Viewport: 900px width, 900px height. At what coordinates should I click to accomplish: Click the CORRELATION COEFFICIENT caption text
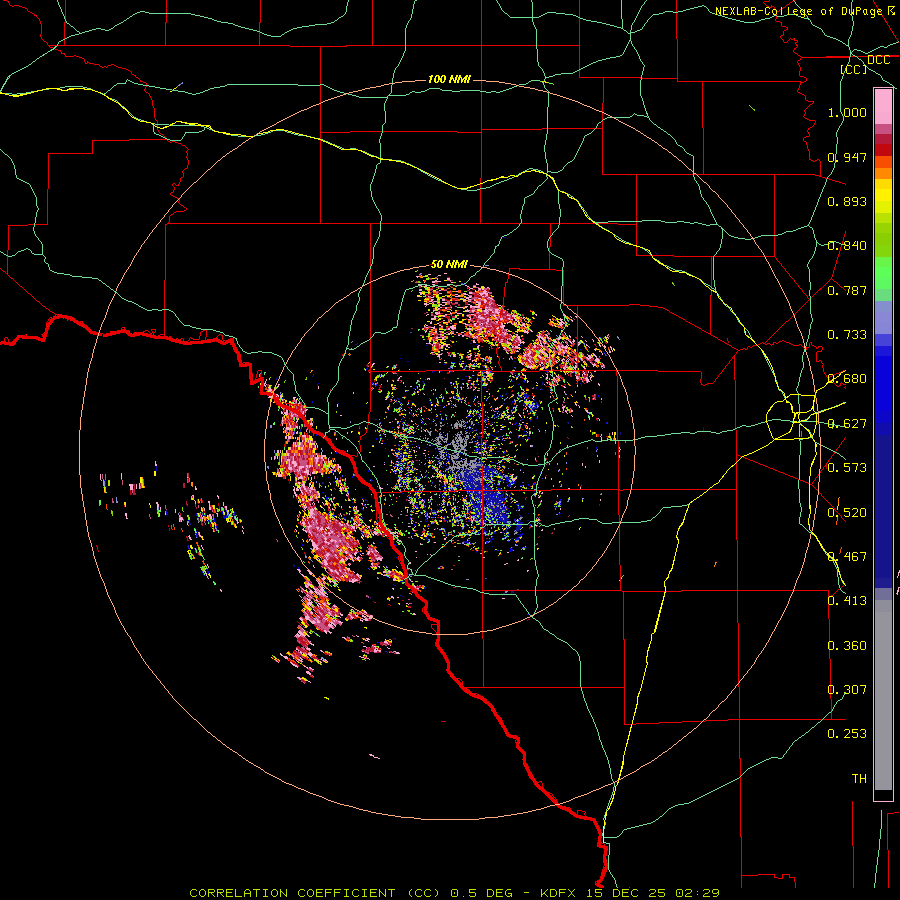click(x=315, y=893)
